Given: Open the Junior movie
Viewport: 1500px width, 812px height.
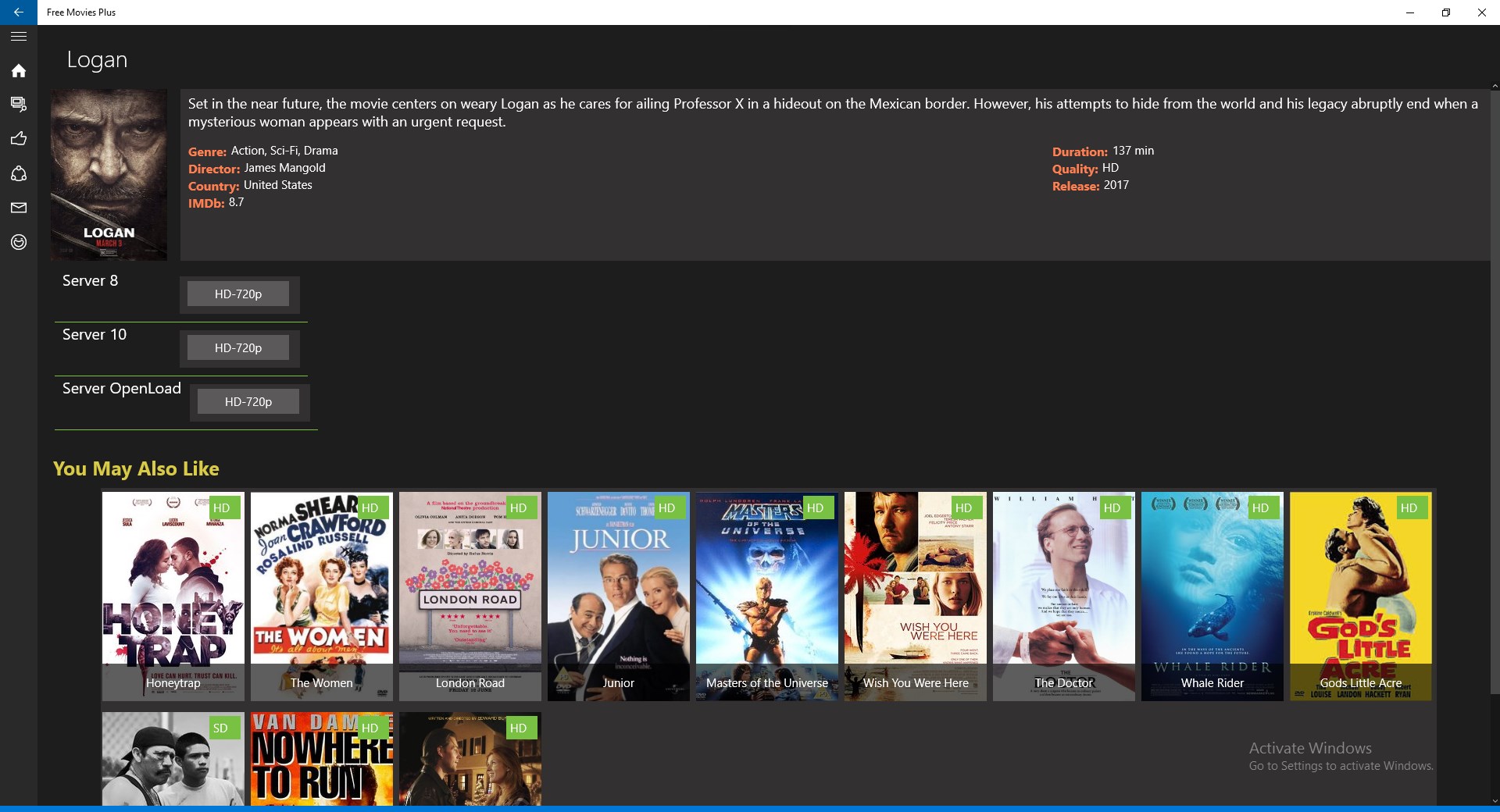Looking at the screenshot, I should [619, 596].
